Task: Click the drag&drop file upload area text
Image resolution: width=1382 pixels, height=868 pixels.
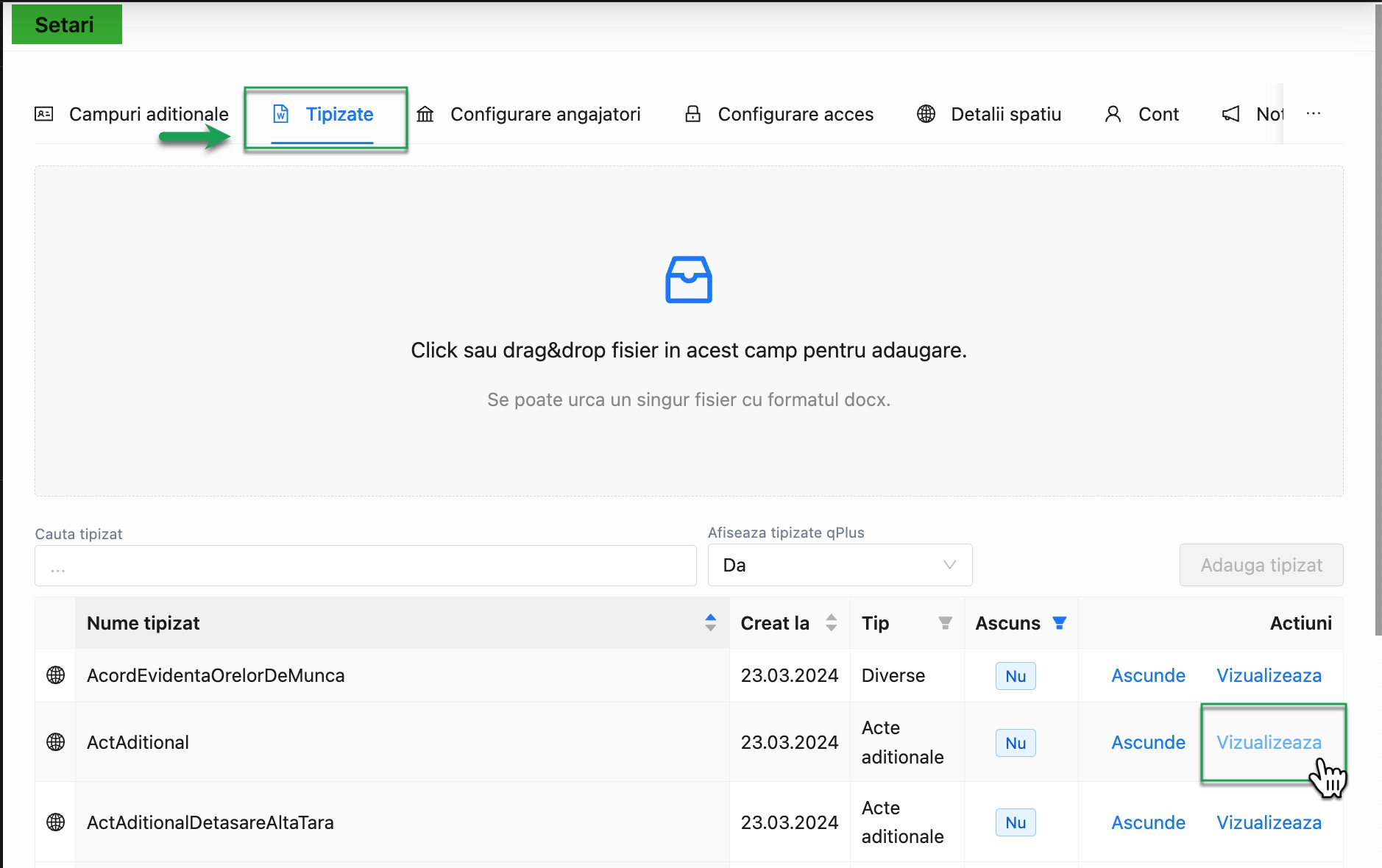Action: [x=689, y=350]
